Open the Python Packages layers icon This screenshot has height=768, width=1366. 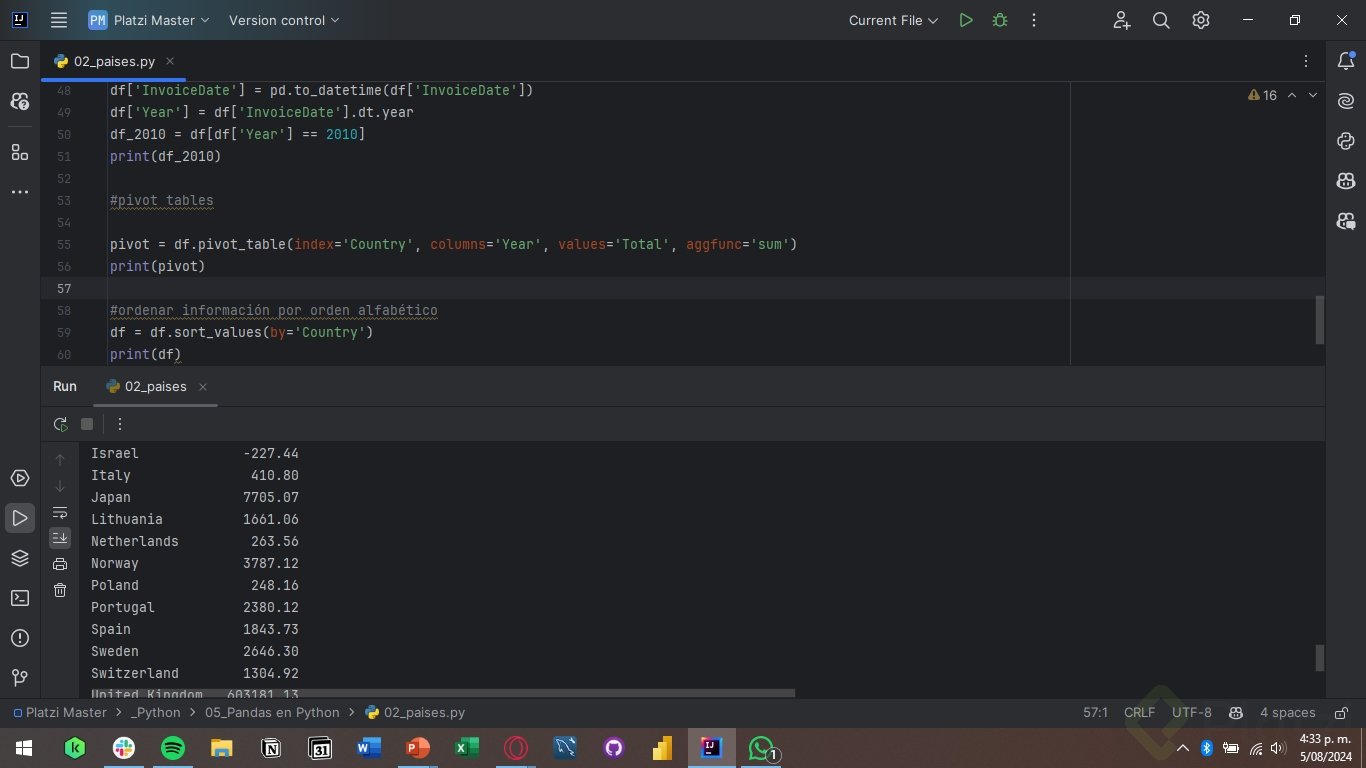[20, 558]
